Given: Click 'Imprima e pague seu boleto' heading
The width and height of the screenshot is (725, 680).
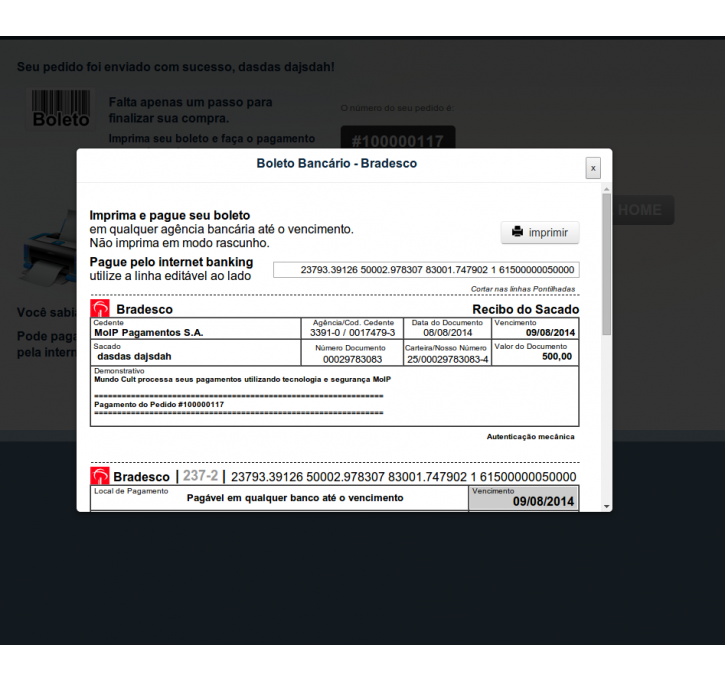Looking at the screenshot, I should [x=170, y=215].
